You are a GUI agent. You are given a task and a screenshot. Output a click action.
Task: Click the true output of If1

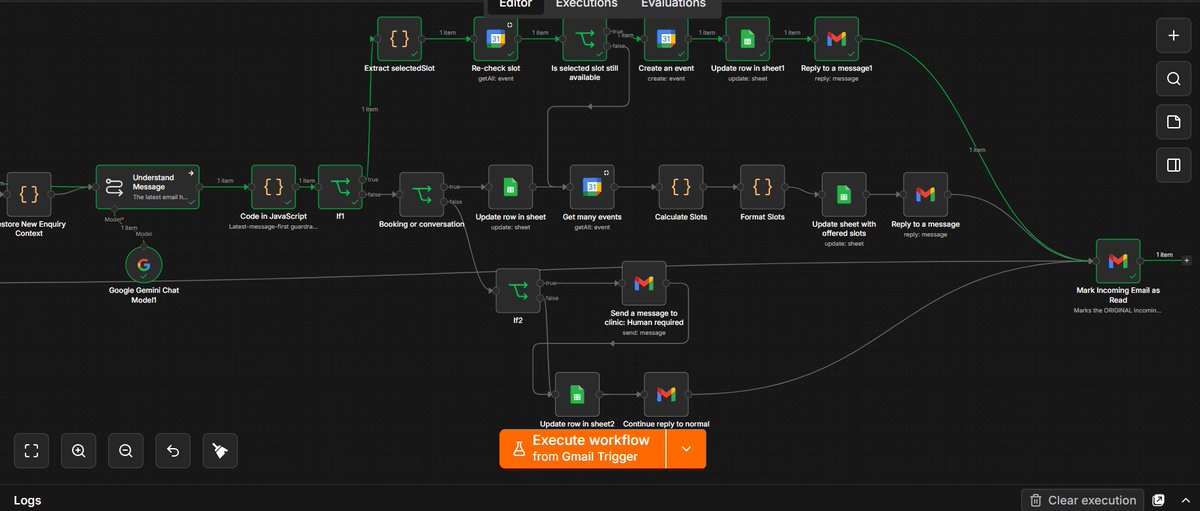point(364,180)
